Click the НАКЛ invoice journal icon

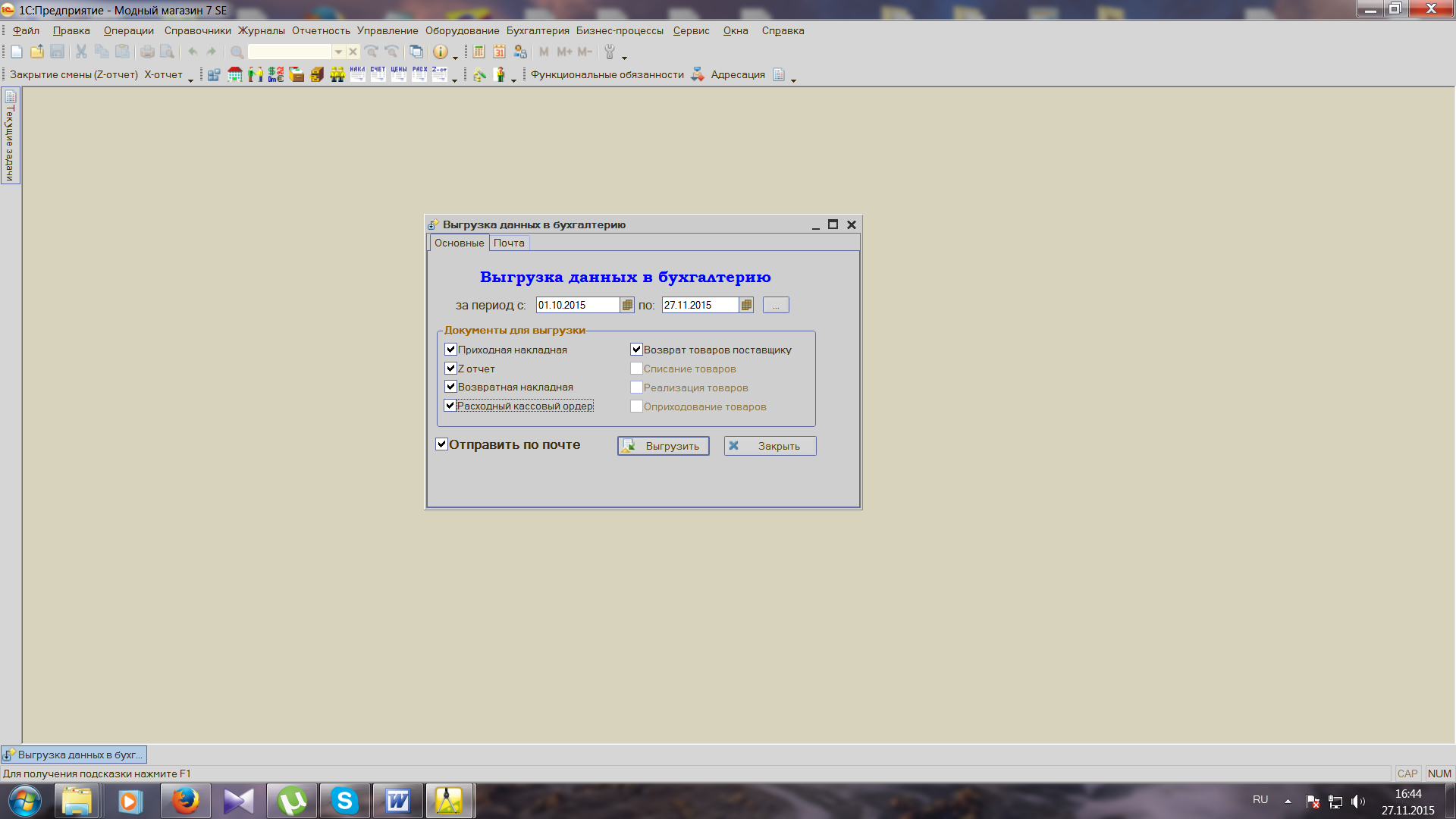pyautogui.click(x=357, y=74)
